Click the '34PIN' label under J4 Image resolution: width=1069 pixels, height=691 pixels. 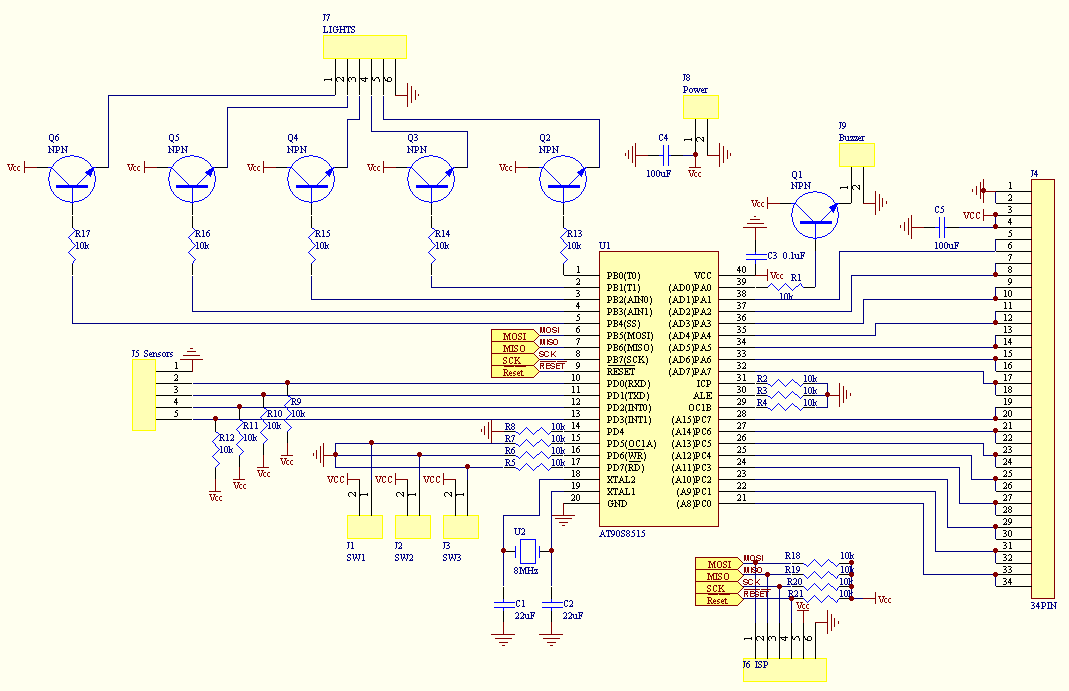point(1043,605)
